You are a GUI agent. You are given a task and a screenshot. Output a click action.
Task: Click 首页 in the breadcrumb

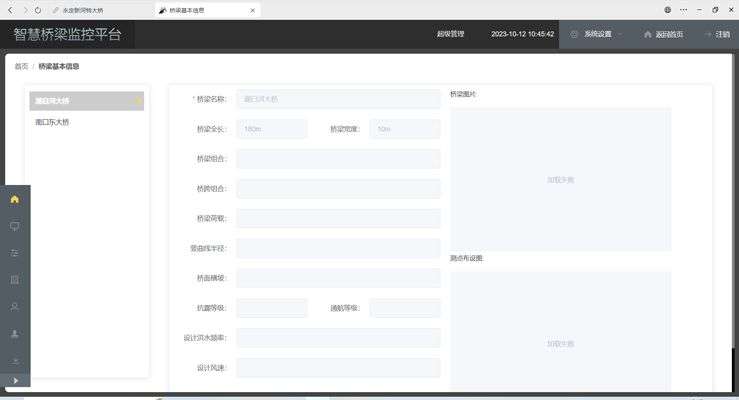pos(21,67)
